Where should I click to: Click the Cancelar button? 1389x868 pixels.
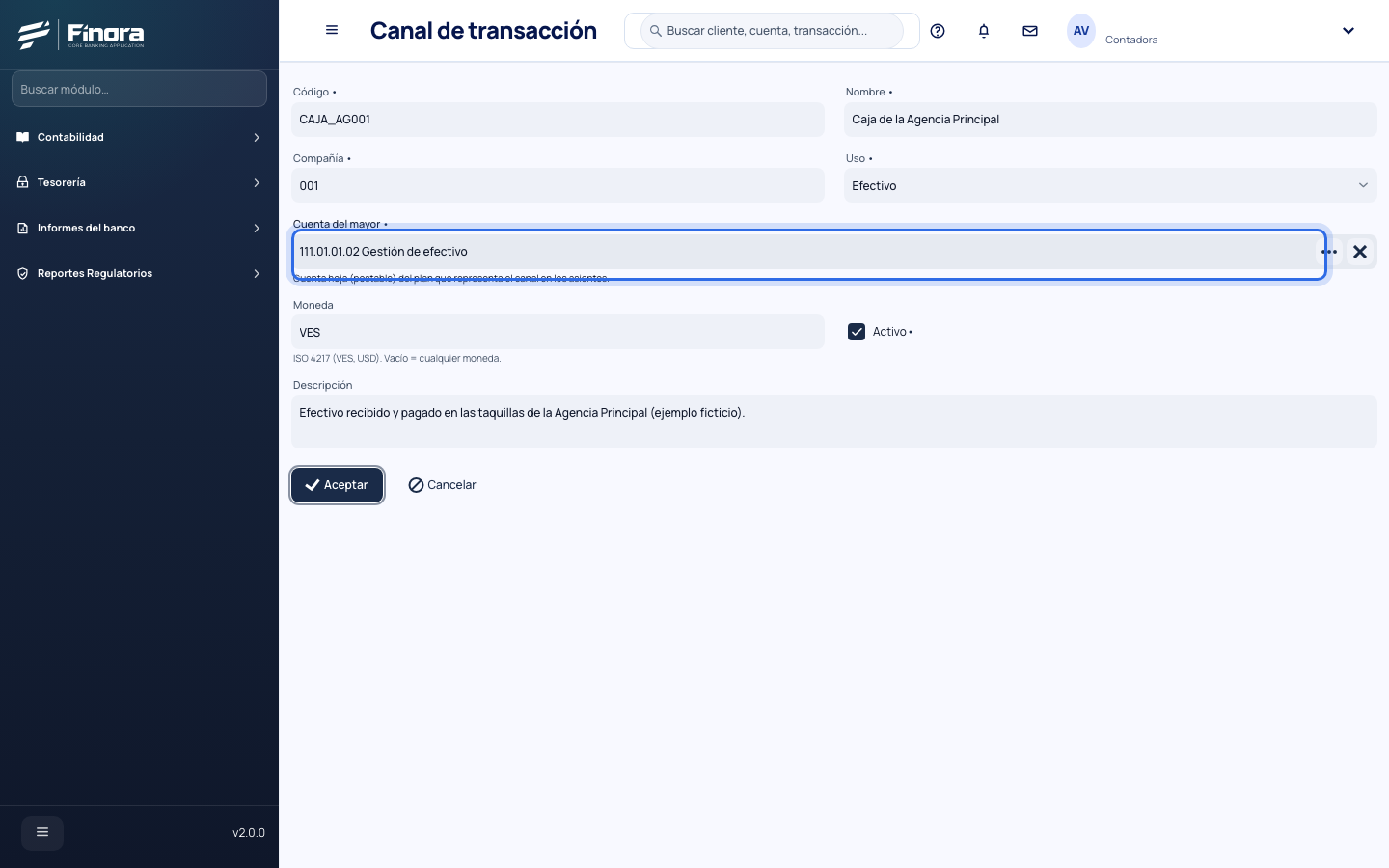coord(442,485)
